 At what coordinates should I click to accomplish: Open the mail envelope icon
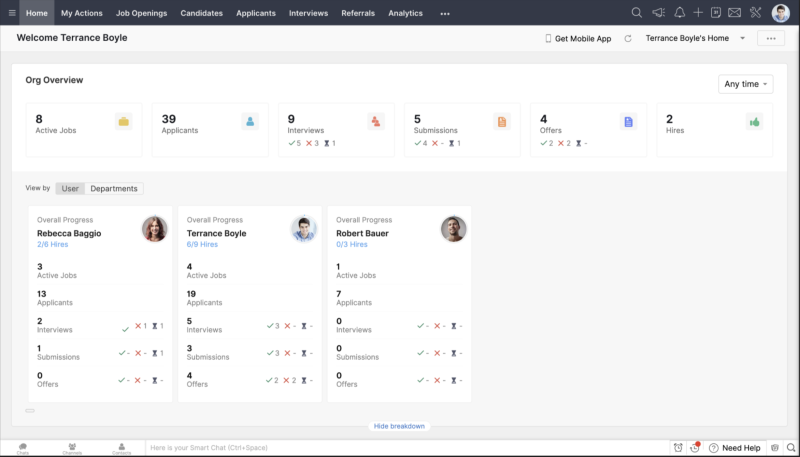coord(734,13)
